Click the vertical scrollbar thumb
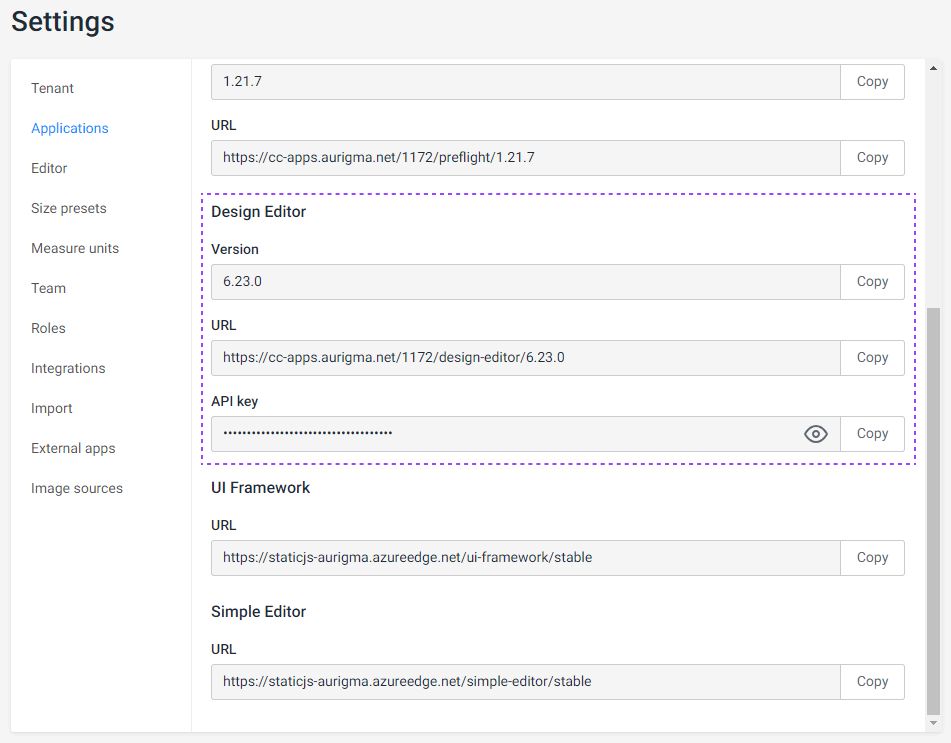This screenshot has height=743, width=951. 934,510
